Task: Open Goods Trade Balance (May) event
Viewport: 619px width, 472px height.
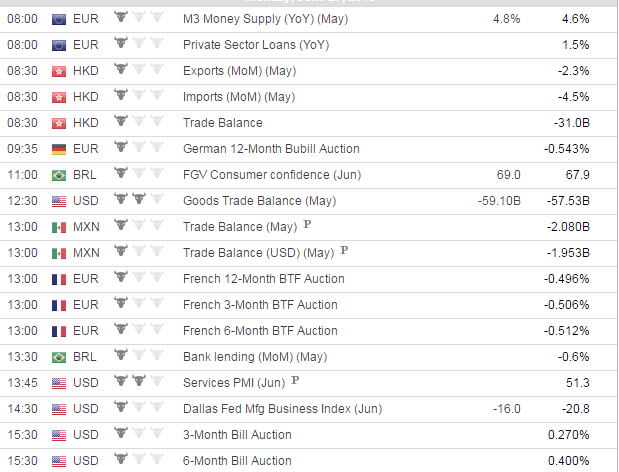Action: click(x=259, y=201)
